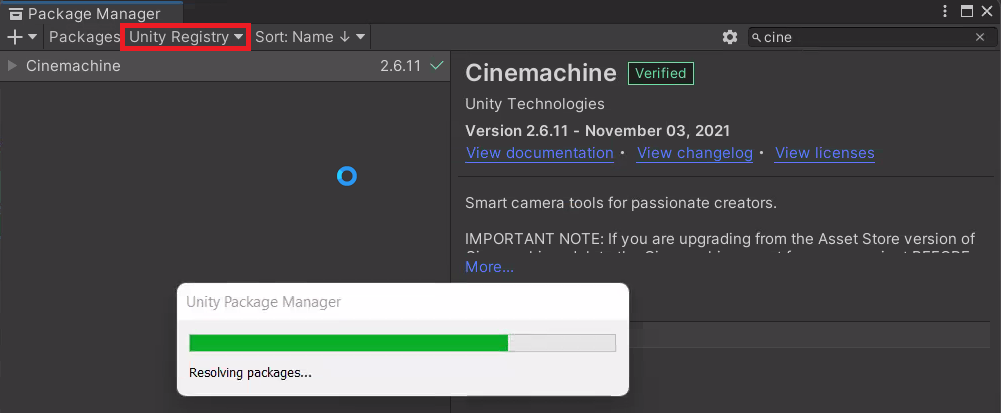Clear the search field with the X icon
Screen dimensions: 1001x413
point(980,37)
